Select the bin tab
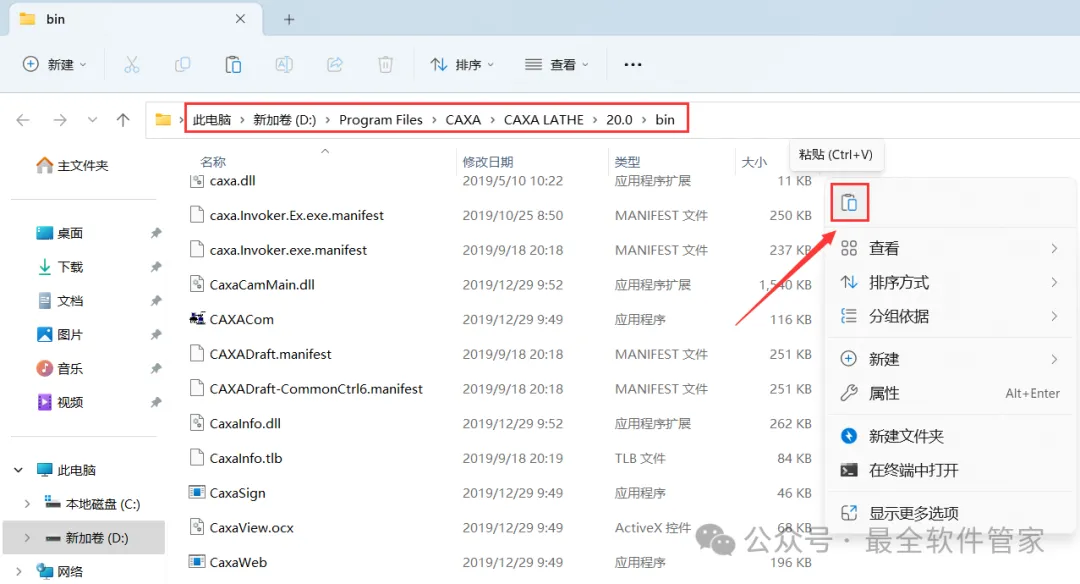The width and height of the screenshot is (1080, 584). coord(135,19)
